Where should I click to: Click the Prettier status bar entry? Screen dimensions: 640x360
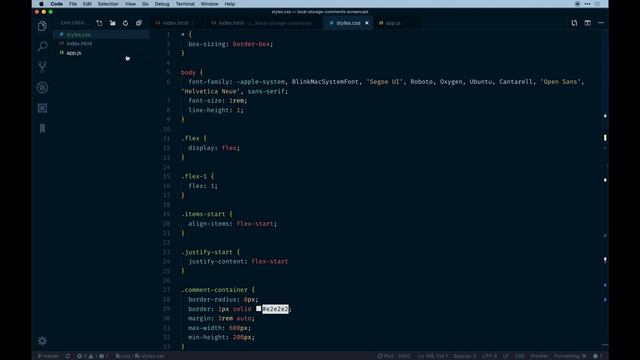539,356
